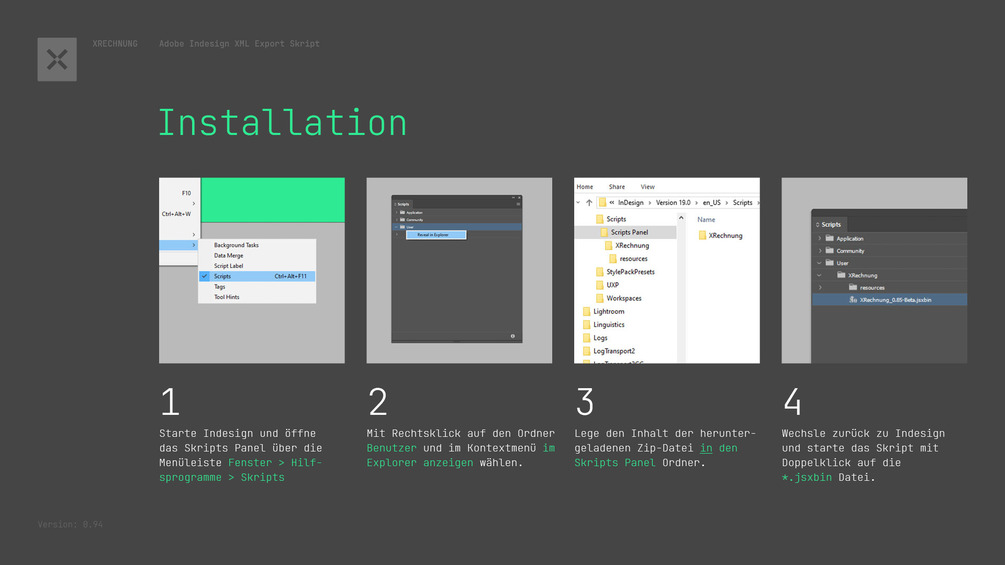The height and width of the screenshot is (565, 1005).
Task: Click breadcrumb chevron after Version 19.0
Action: tap(697, 202)
